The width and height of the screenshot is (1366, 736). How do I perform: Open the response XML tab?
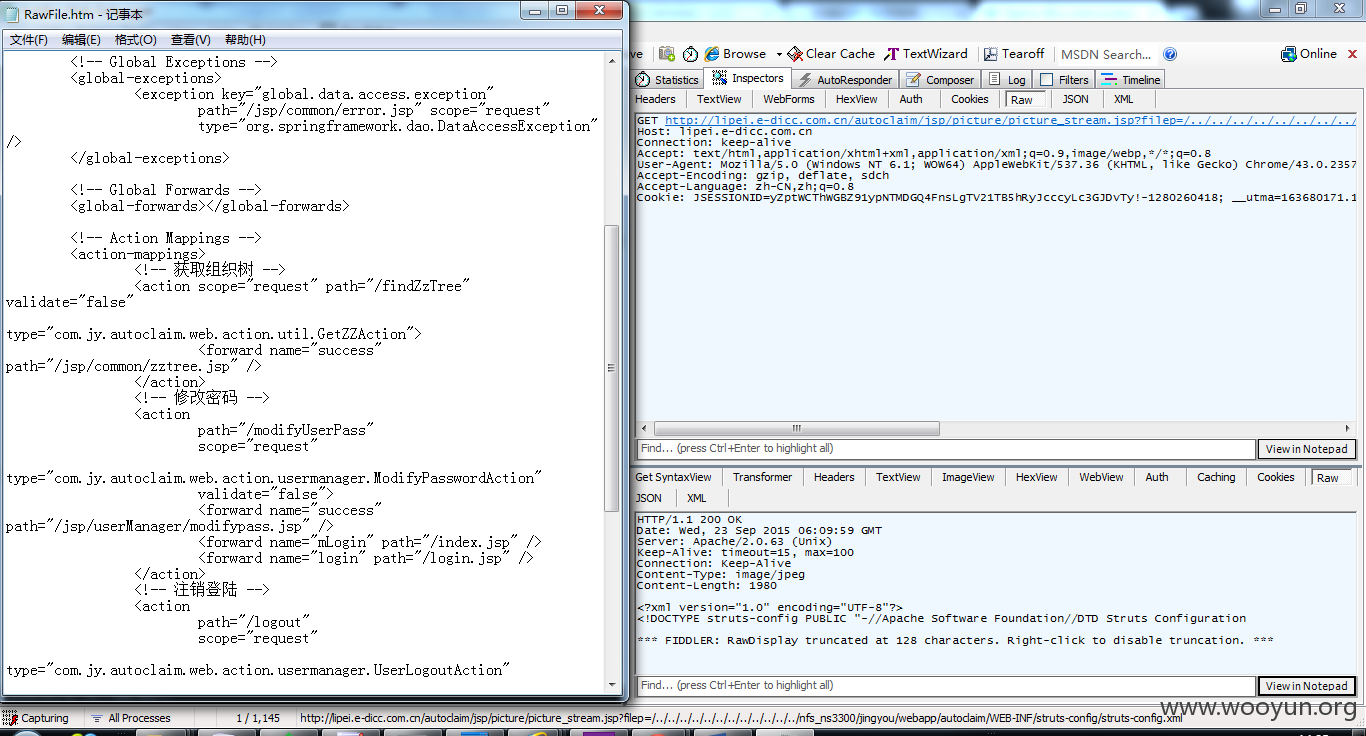[697, 498]
